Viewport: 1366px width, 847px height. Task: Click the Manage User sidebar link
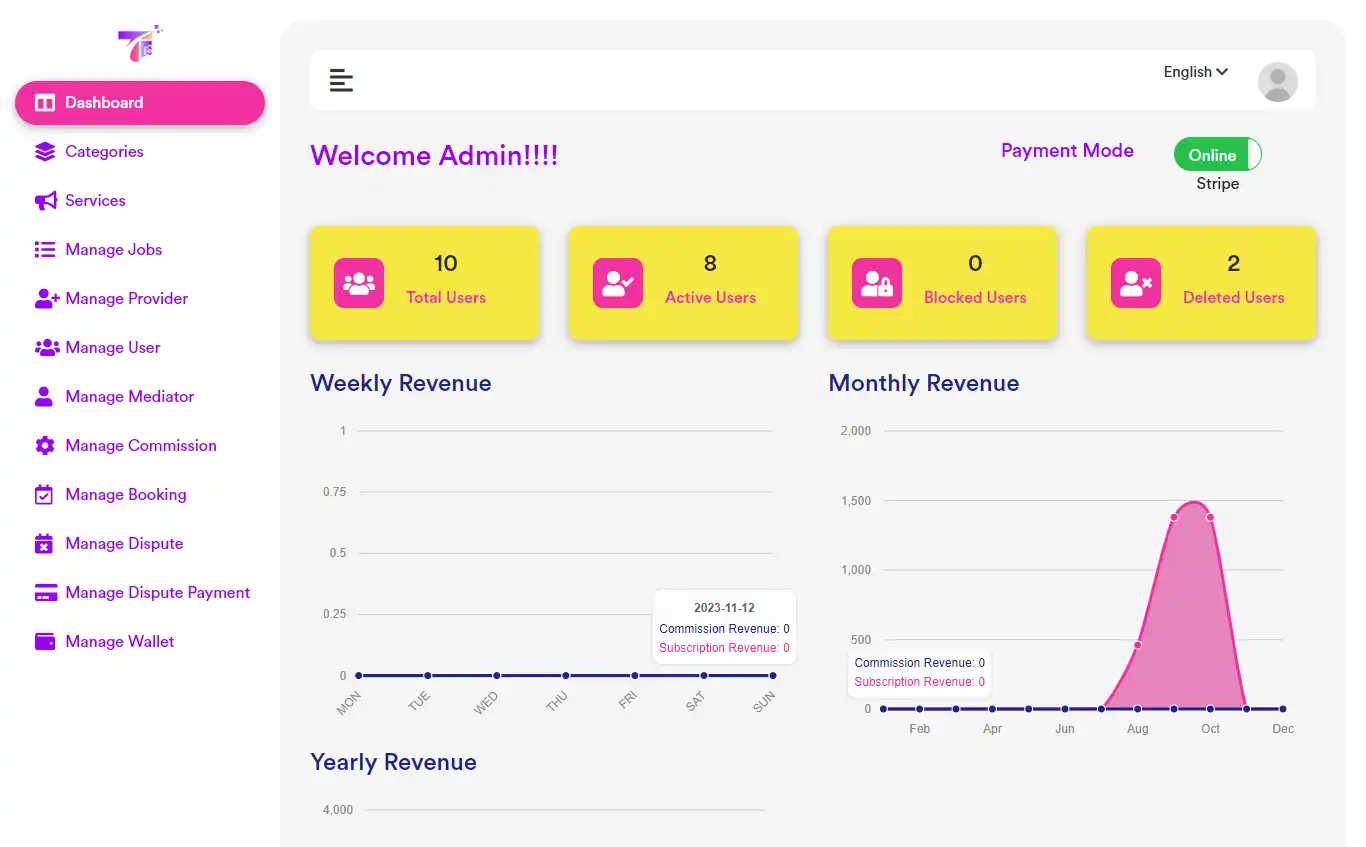click(x=112, y=347)
